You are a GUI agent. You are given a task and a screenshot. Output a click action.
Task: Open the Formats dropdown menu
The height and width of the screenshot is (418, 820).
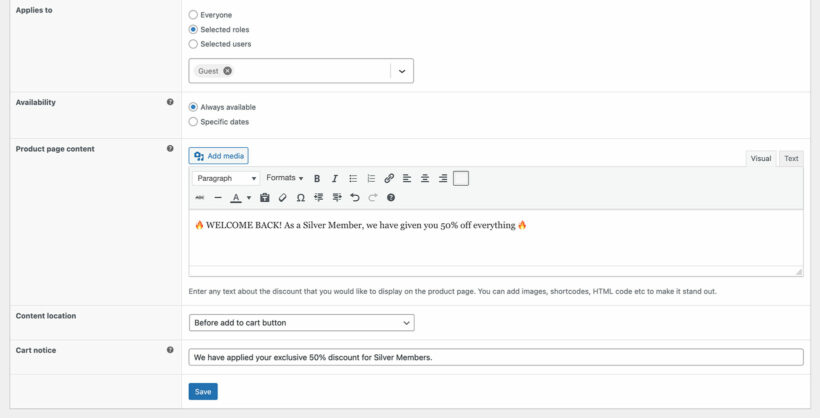[284, 178]
